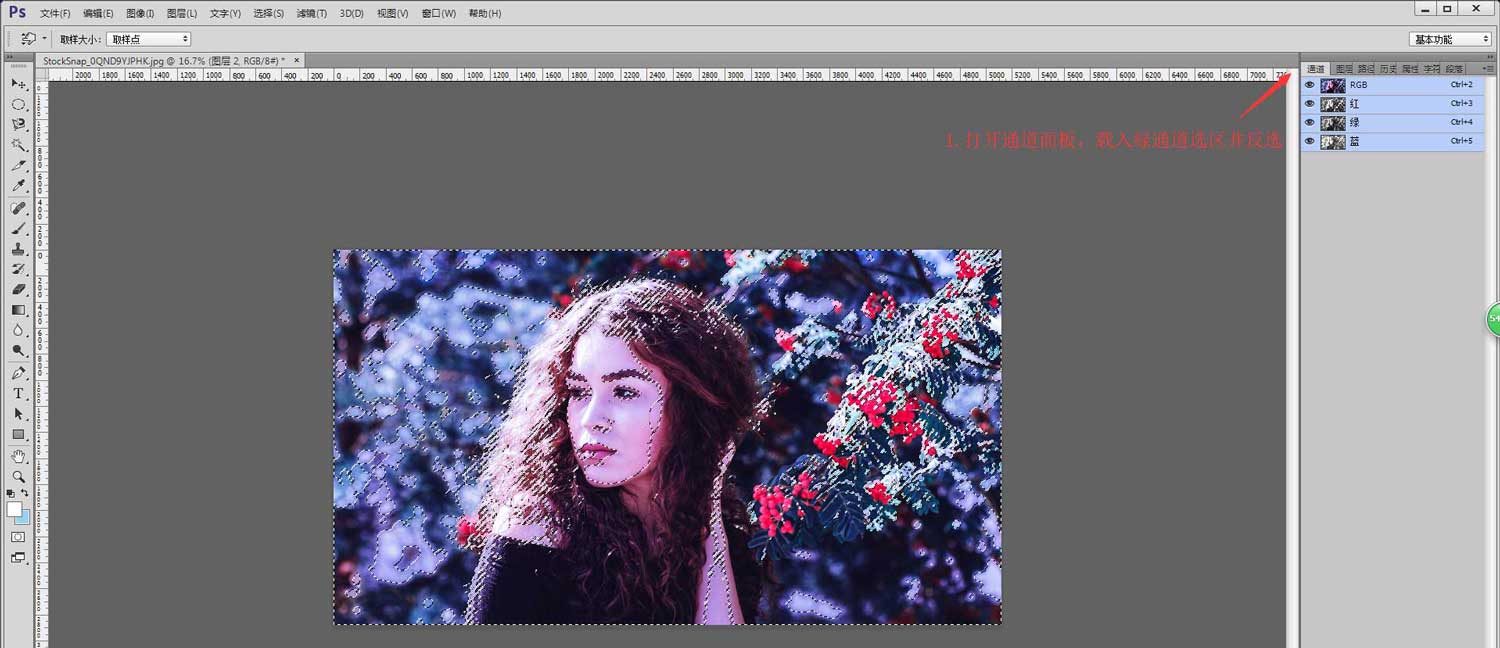The image size is (1500, 648).
Task: Close the StockSnap document tab
Action: tap(296, 60)
